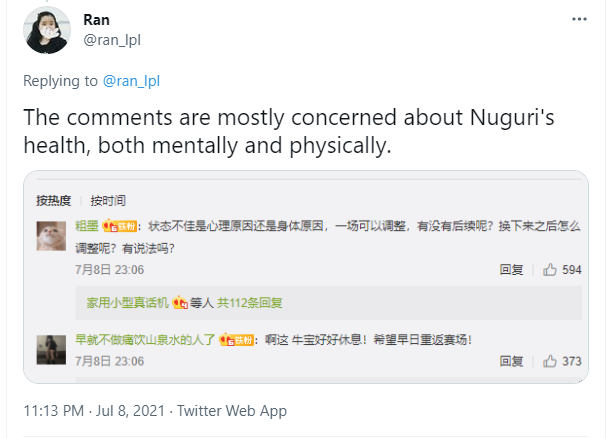Click the fan badge next to 粗墨
Image resolution: width=607 pixels, height=439 pixels.
pos(119,226)
